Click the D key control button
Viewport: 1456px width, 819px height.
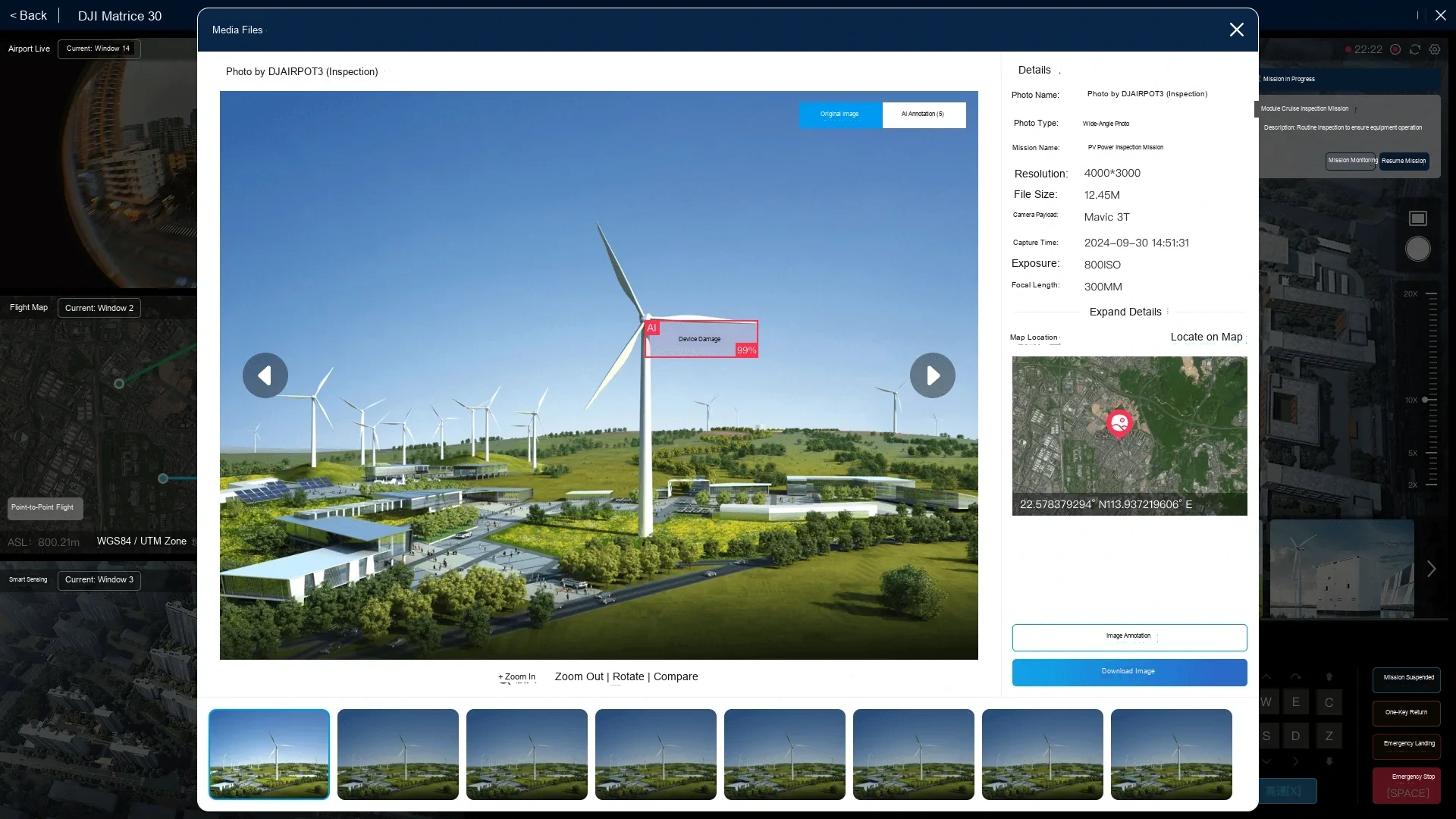[1296, 736]
